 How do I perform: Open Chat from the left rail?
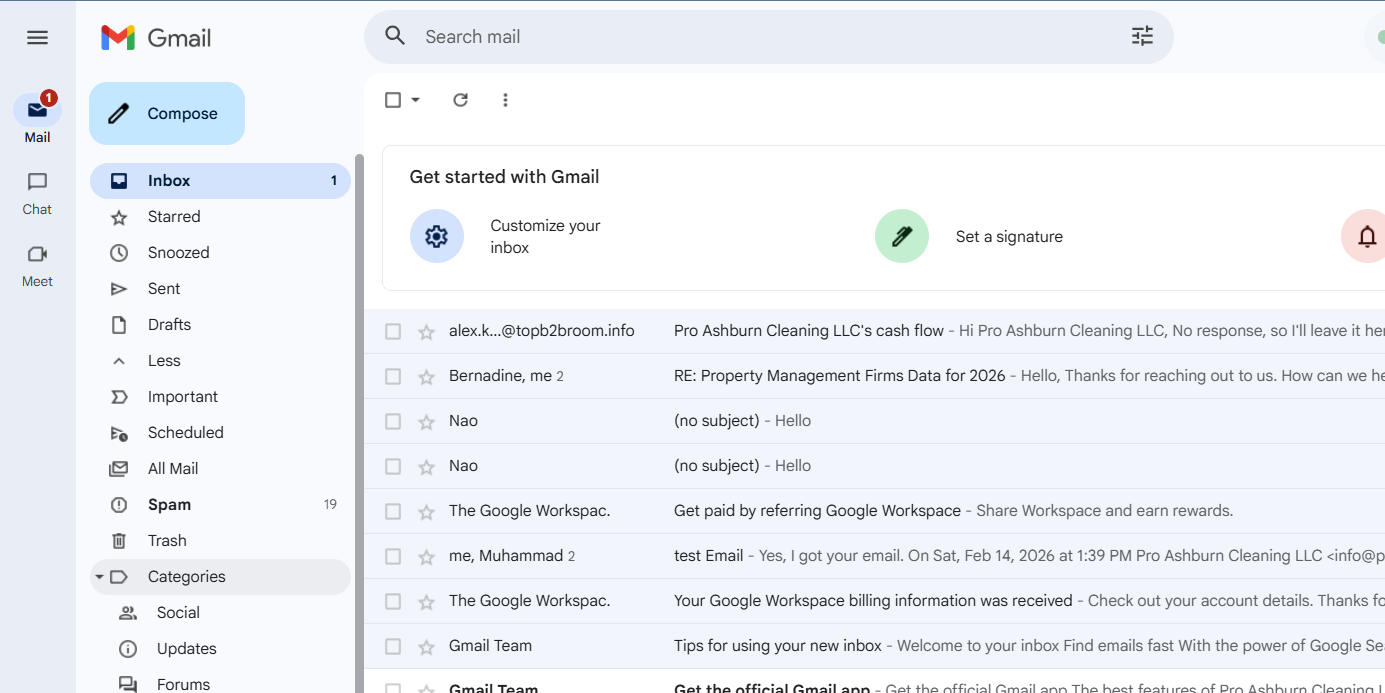coord(37,192)
